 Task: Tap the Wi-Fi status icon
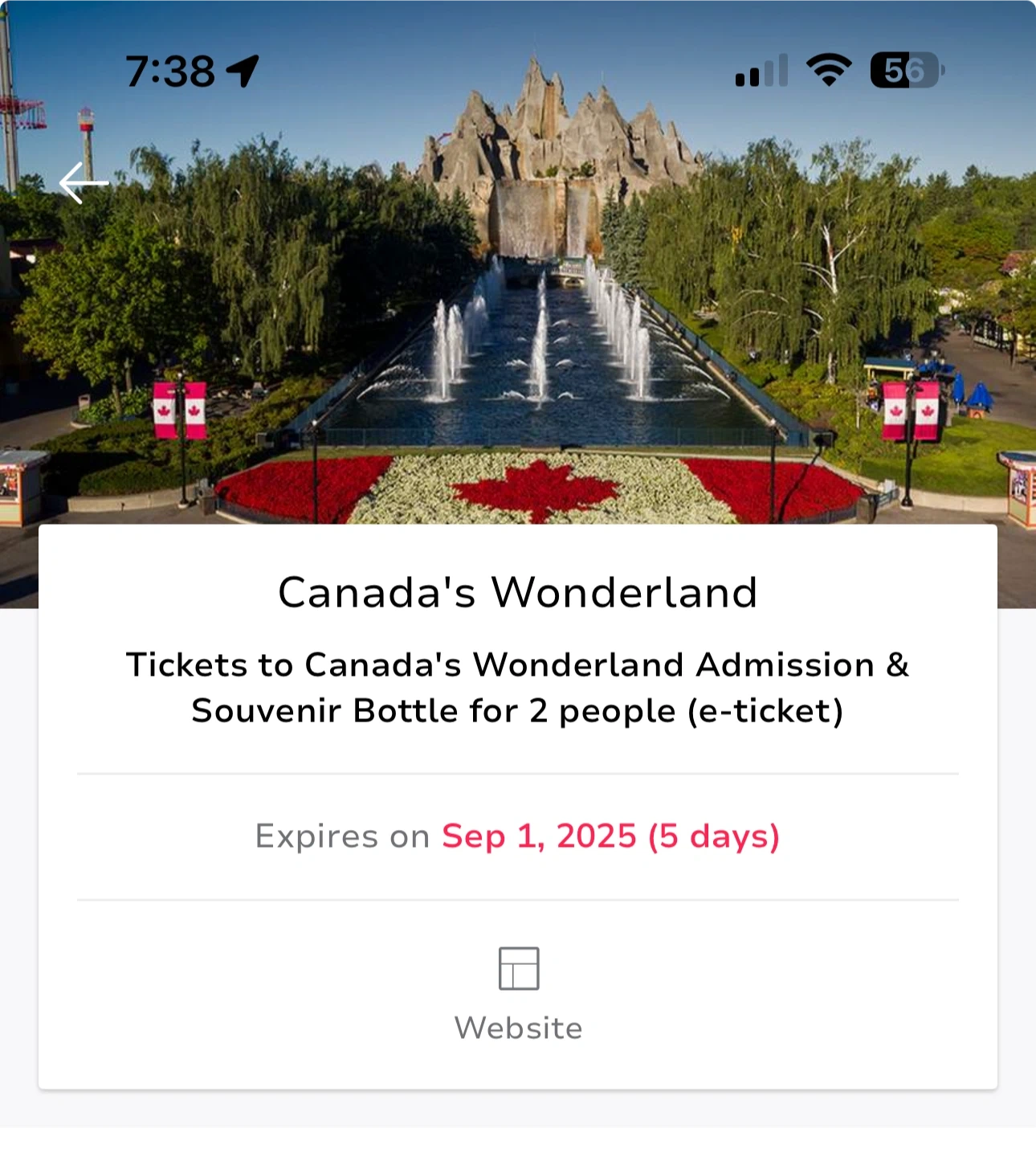[829, 71]
